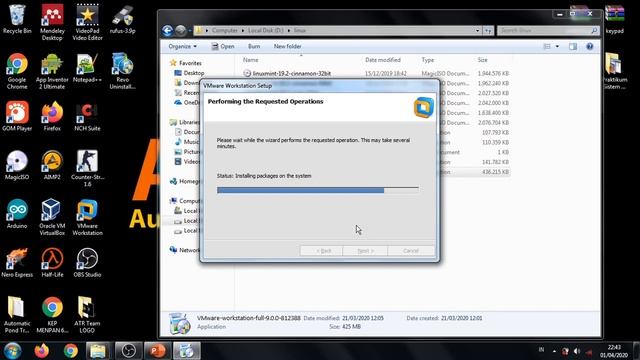The width and height of the screenshot is (640, 360).
Task: Launch Half-Life desktop shortcut
Action: point(52,263)
